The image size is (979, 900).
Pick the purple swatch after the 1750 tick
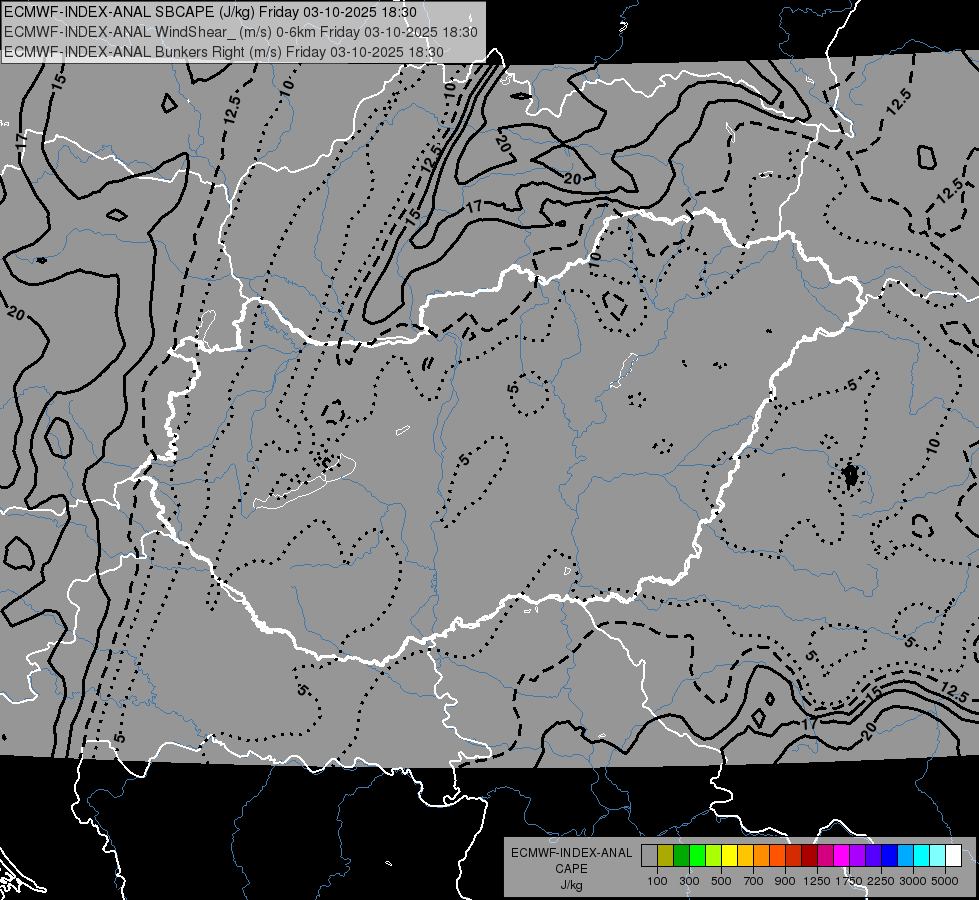coord(858,856)
